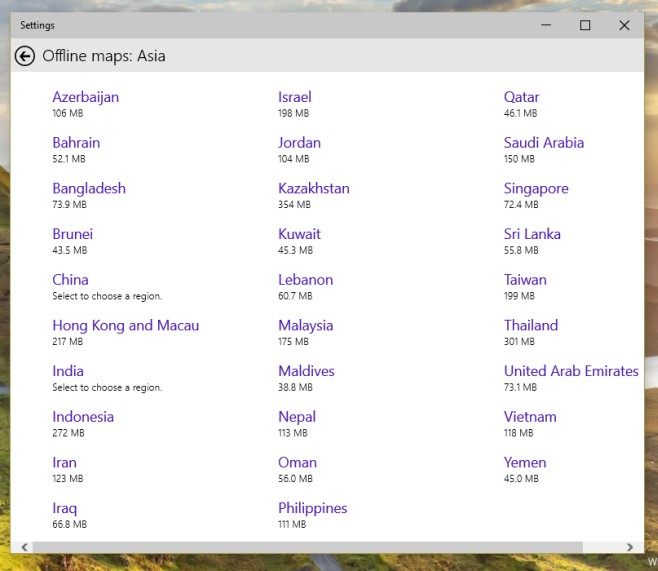Select United Arab Emirates map
The image size is (658, 571).
click(571, 371)
